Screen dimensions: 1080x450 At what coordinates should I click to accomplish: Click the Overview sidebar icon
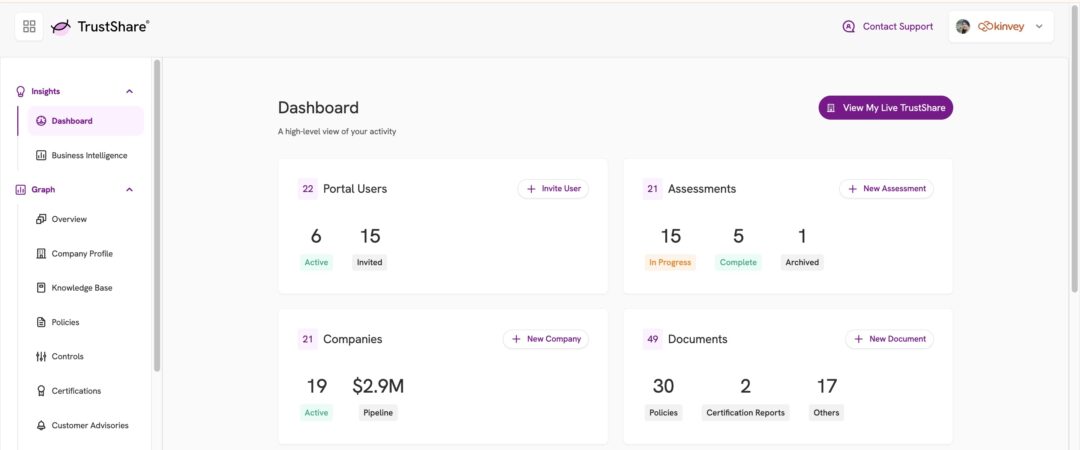41,219
